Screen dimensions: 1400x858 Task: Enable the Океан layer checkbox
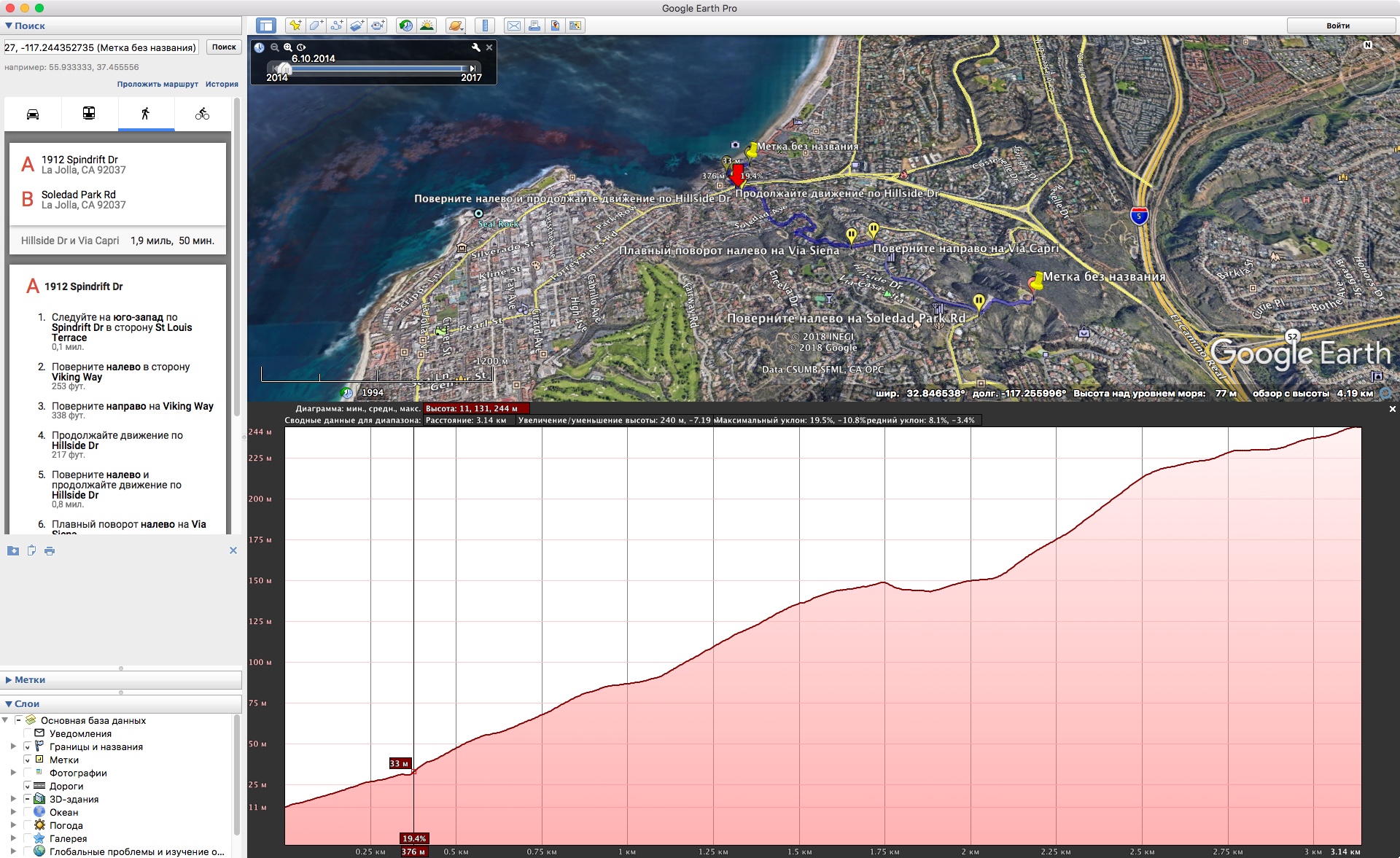pyautogui.click(x=28, y=812)
